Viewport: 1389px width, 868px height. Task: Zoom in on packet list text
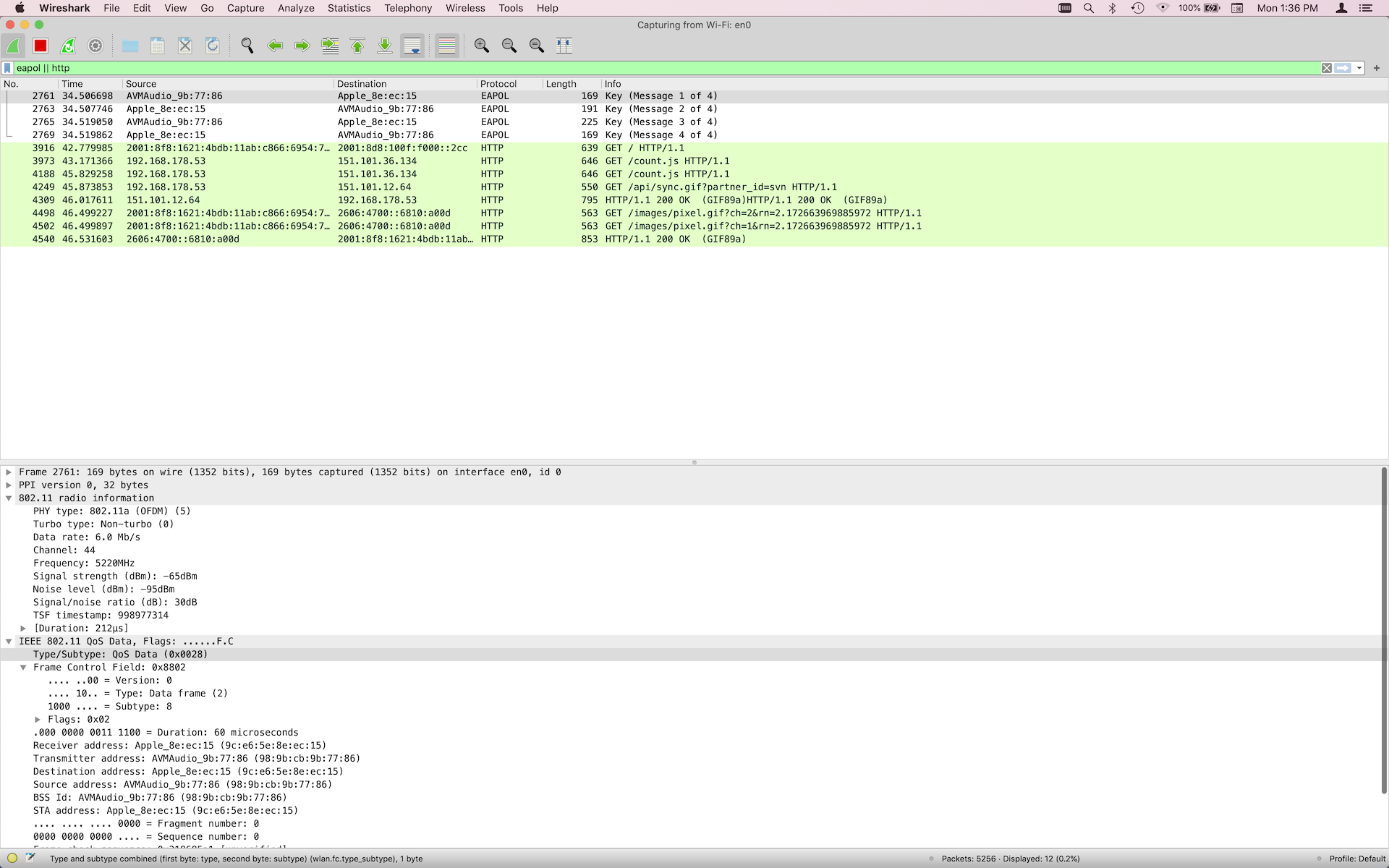tap(482, 46)
